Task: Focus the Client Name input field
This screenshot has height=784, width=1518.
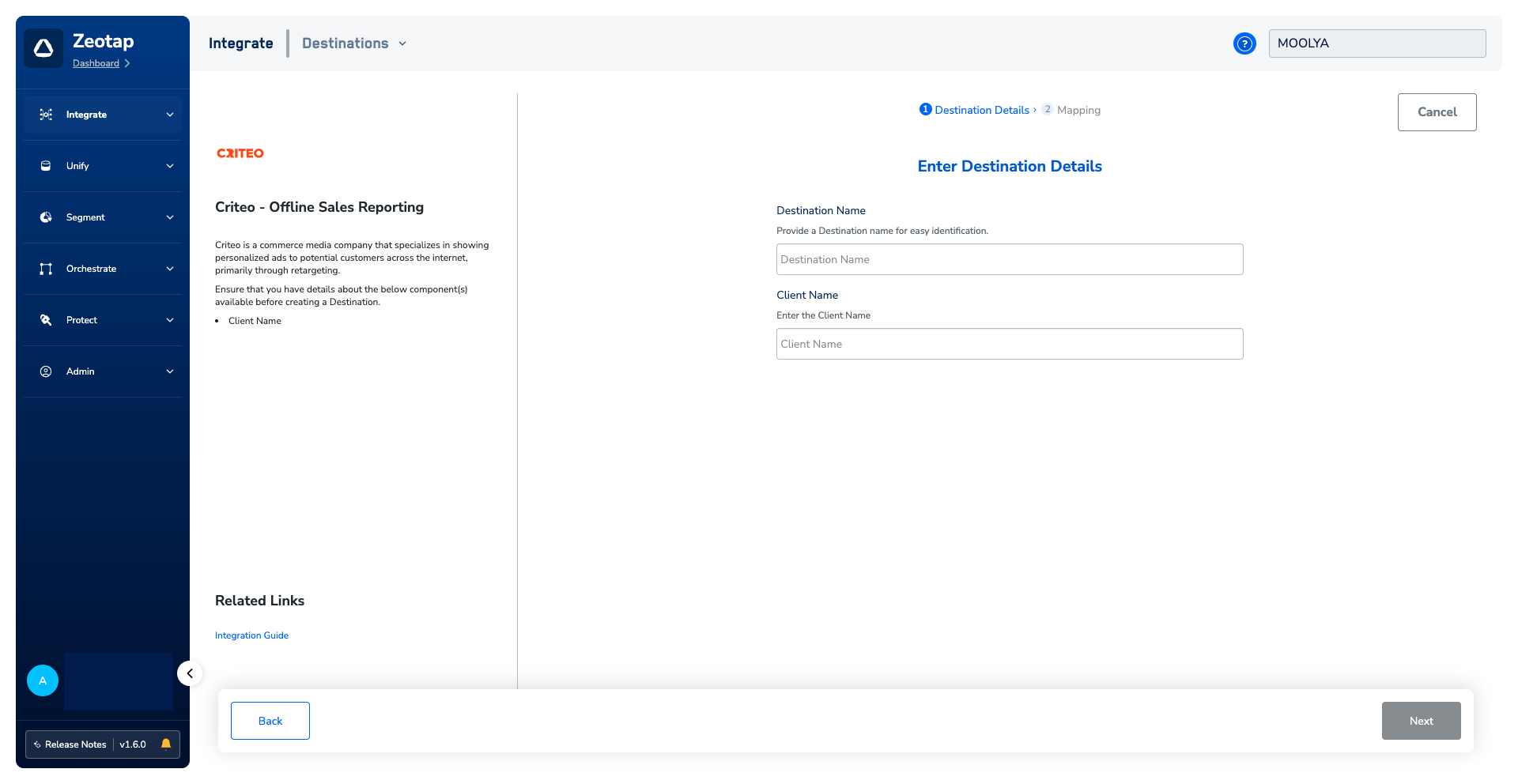Action: [x=1010, y=344]
